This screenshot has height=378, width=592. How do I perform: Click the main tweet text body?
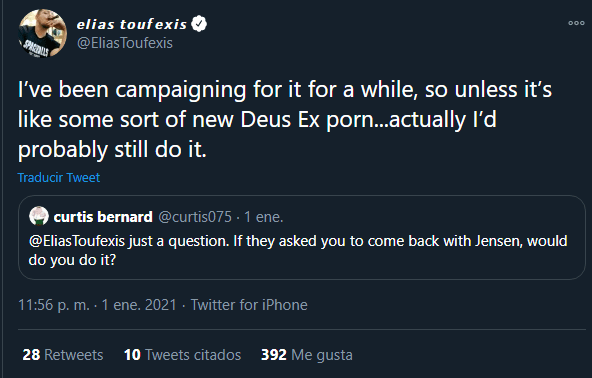click(x=285, y=119)
